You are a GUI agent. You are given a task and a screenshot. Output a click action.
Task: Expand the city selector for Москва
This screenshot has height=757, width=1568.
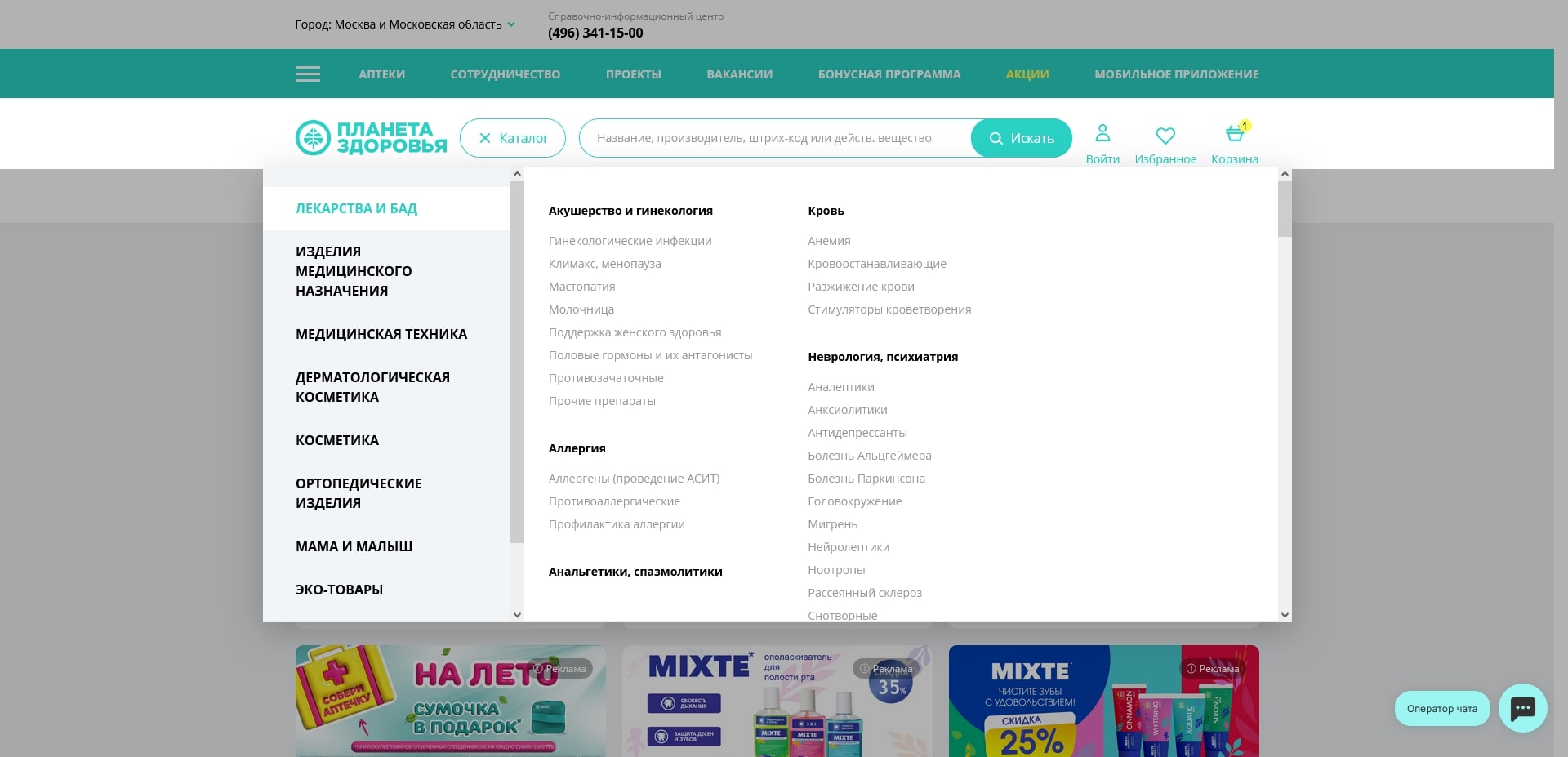511,24
